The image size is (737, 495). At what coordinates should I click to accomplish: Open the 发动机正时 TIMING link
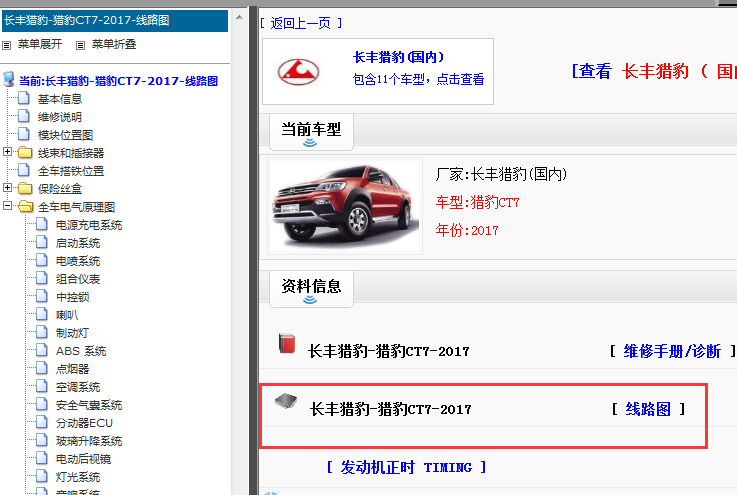coord(406,467)
